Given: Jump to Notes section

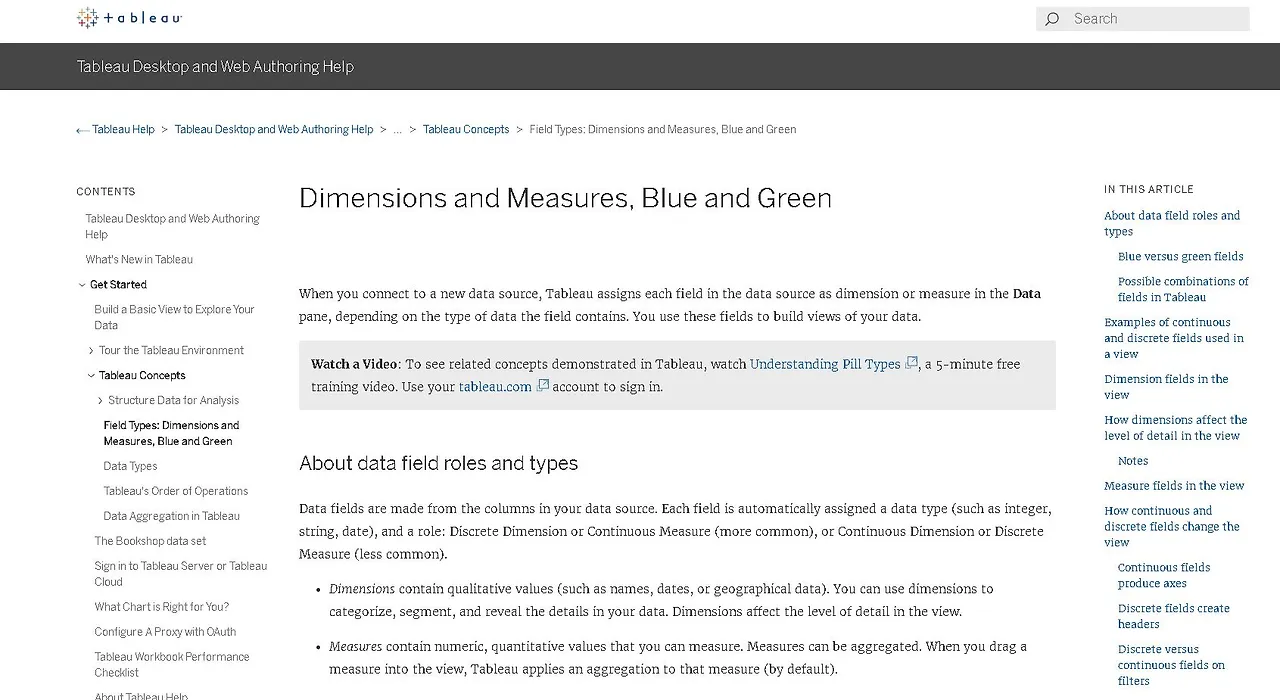Looking at the screenshot, I should click(1133, 462).
